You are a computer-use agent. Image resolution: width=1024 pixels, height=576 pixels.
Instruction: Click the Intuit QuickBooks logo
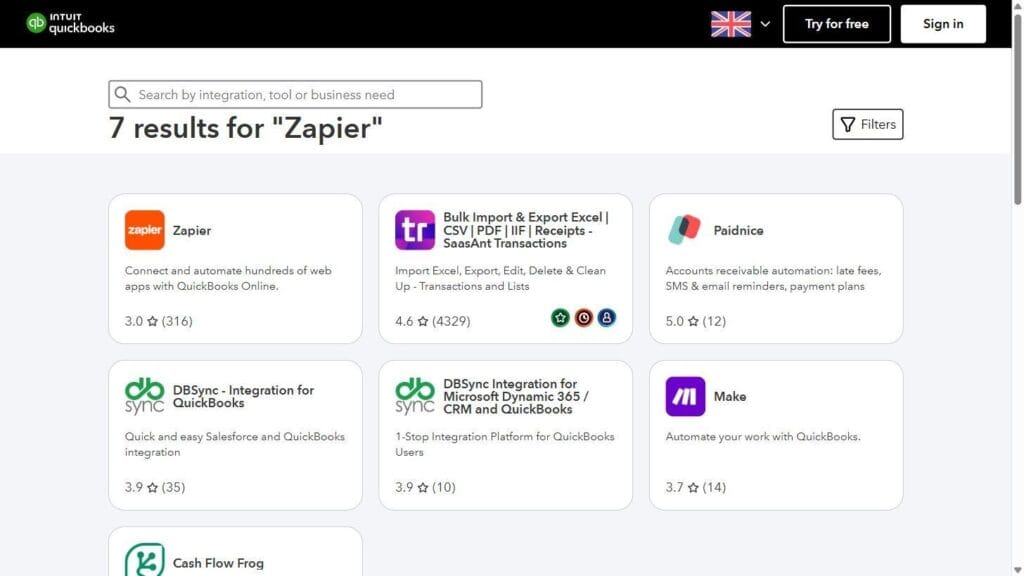[x=70, y=24]
